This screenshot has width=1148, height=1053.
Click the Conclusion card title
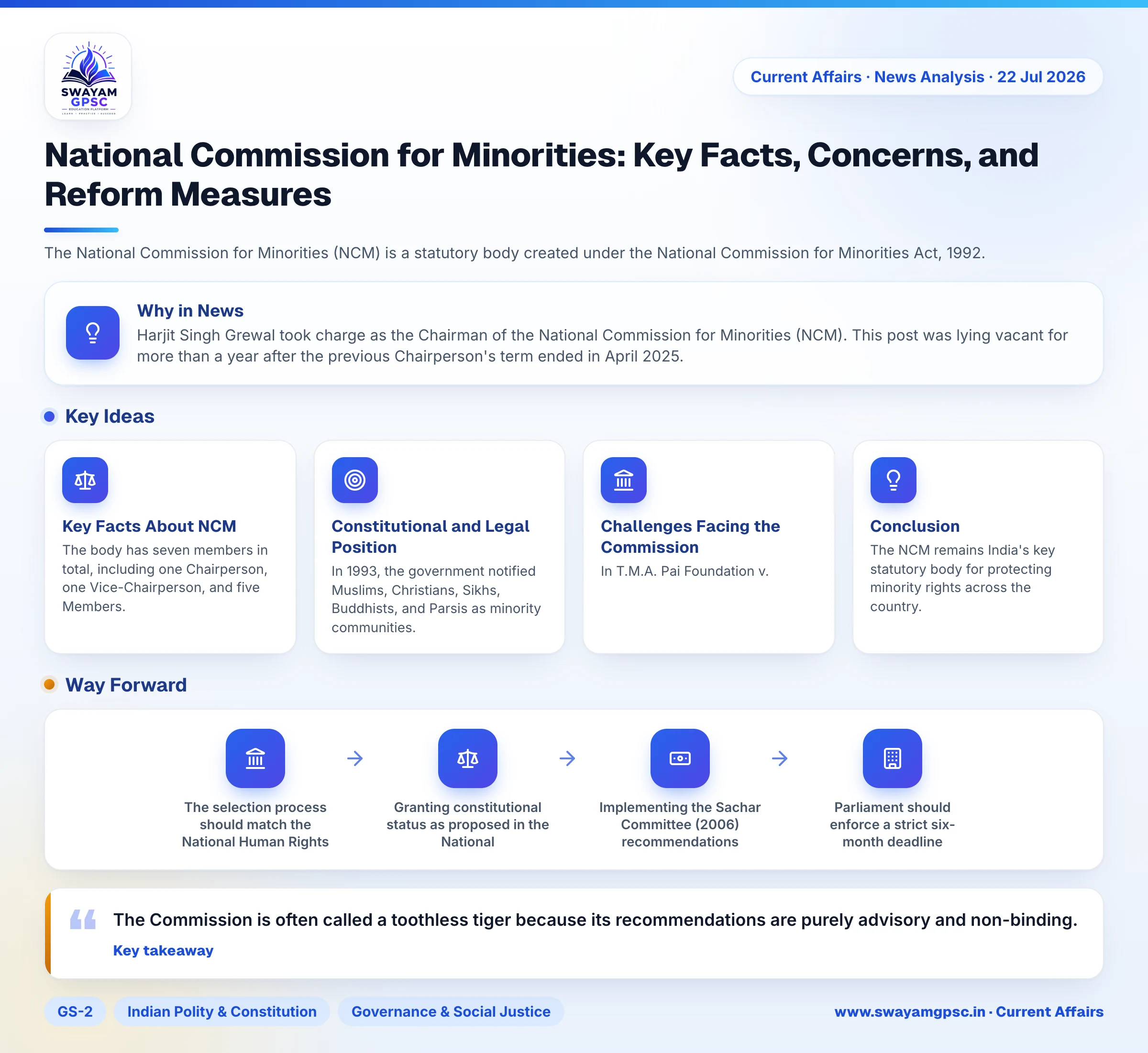coord(915,526)
